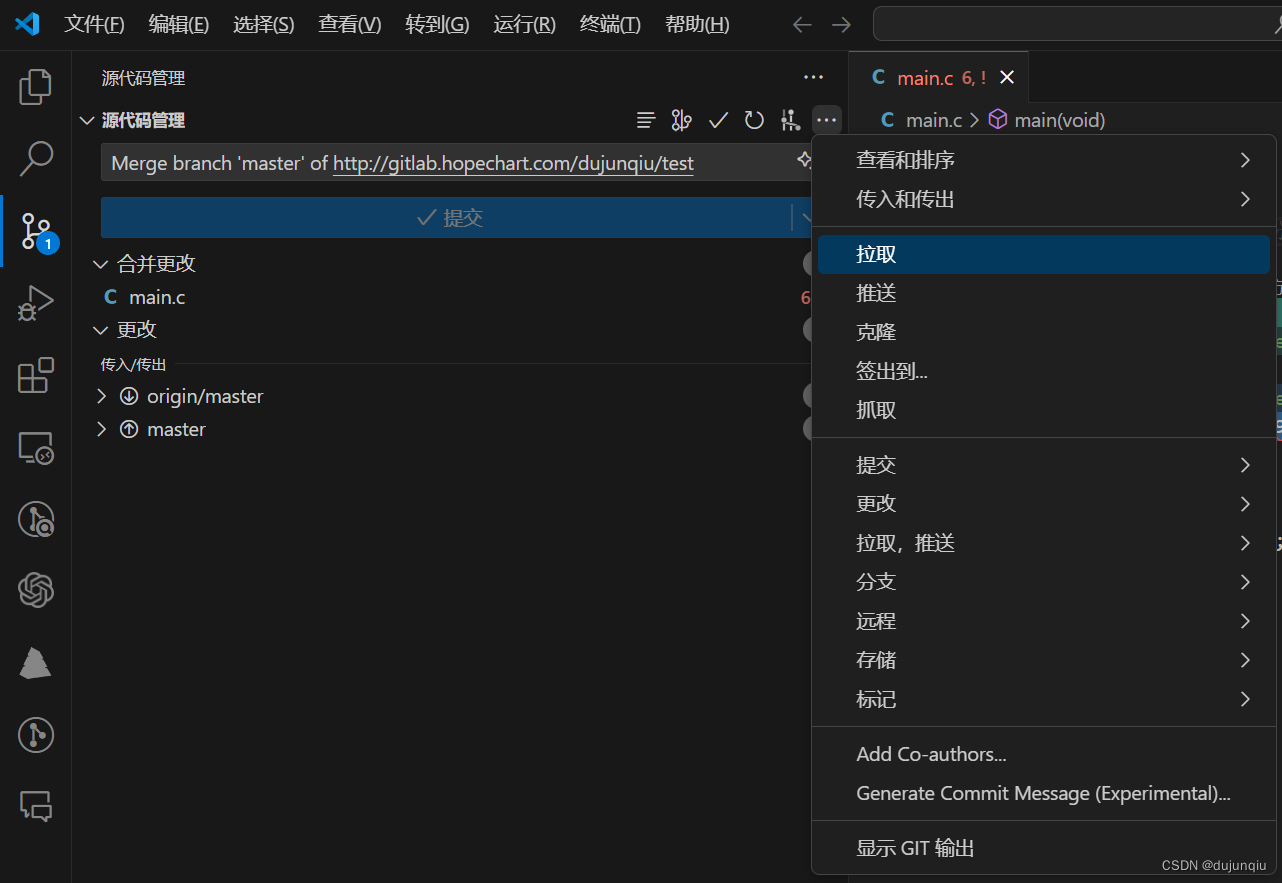Click the 提交 commit button
The height and width of the screenshot is (883, 1282).
click(x=447, y=217)
